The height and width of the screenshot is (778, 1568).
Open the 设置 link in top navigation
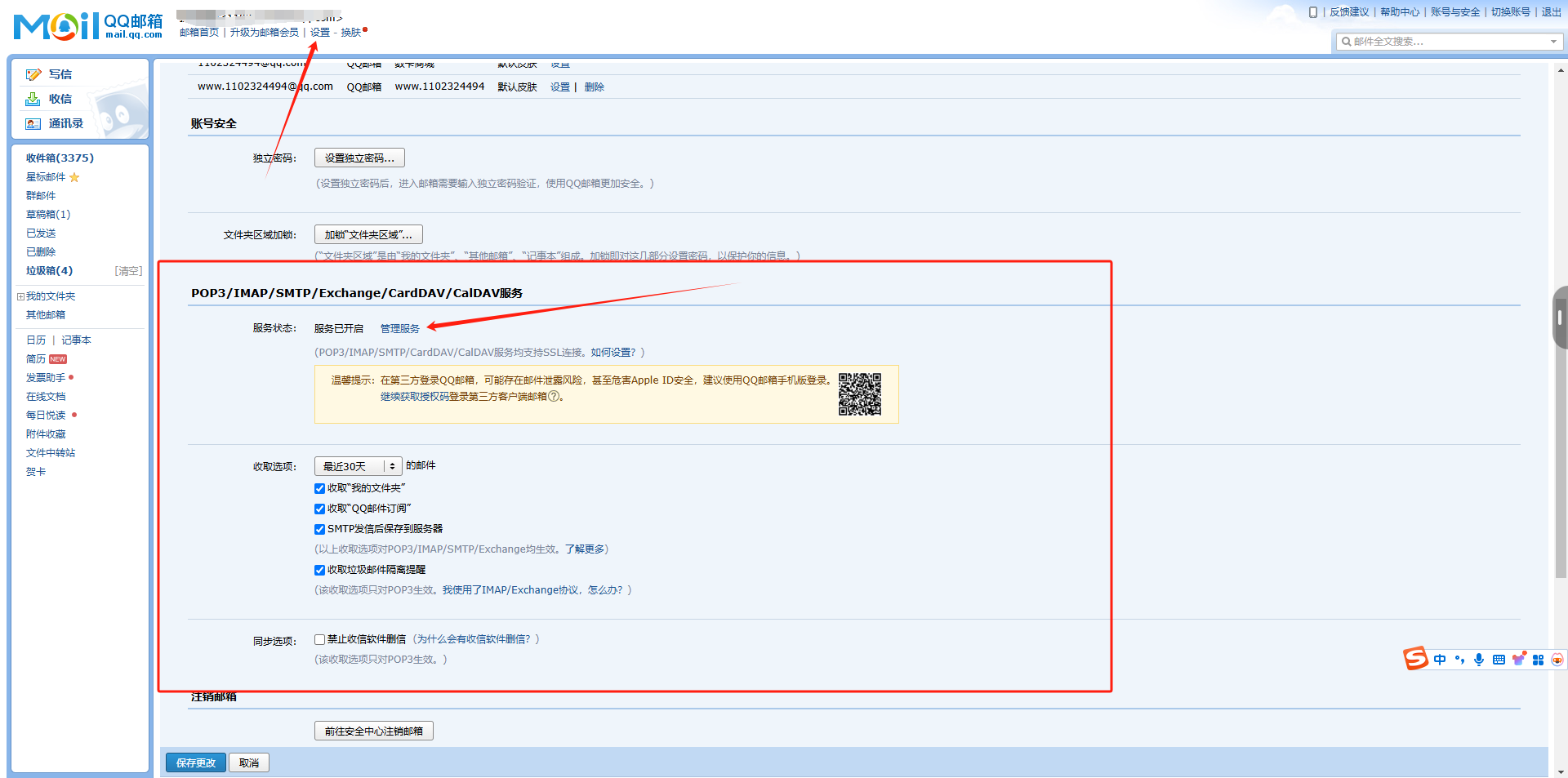[x=320, y=33]
